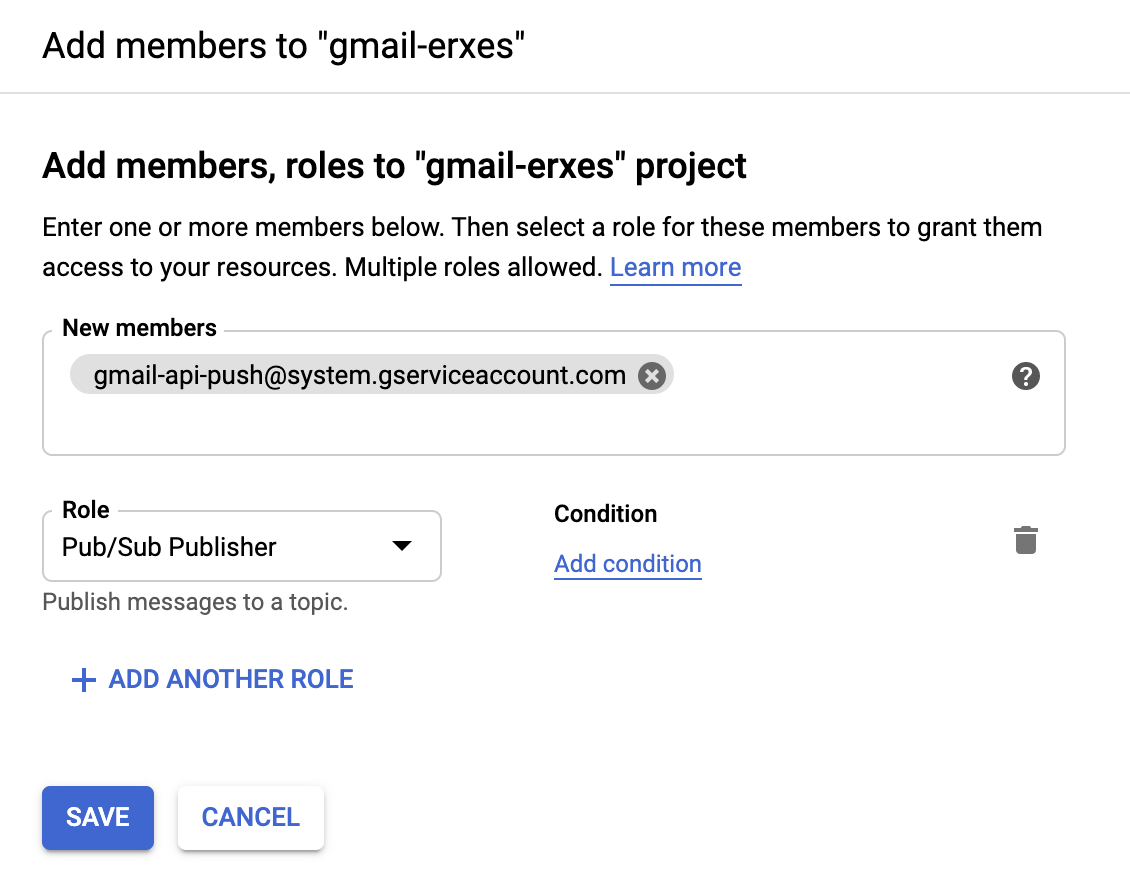
Task: Select the gmail-api-push@system.gserviceaccount.com chip text
Action: coord(360,376)
